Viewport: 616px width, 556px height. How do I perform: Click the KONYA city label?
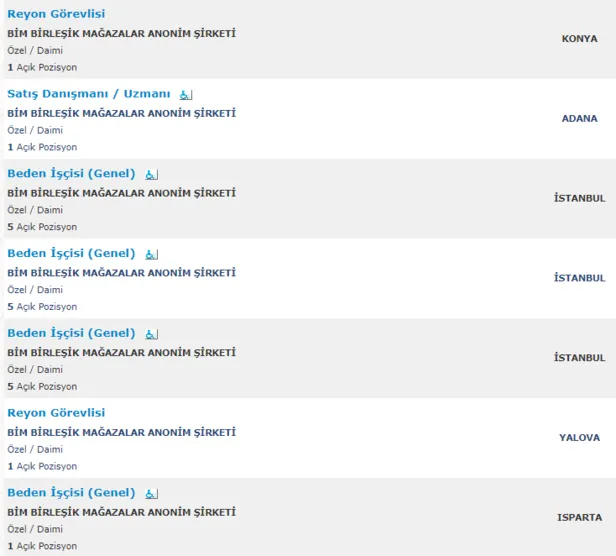[580, 39]
